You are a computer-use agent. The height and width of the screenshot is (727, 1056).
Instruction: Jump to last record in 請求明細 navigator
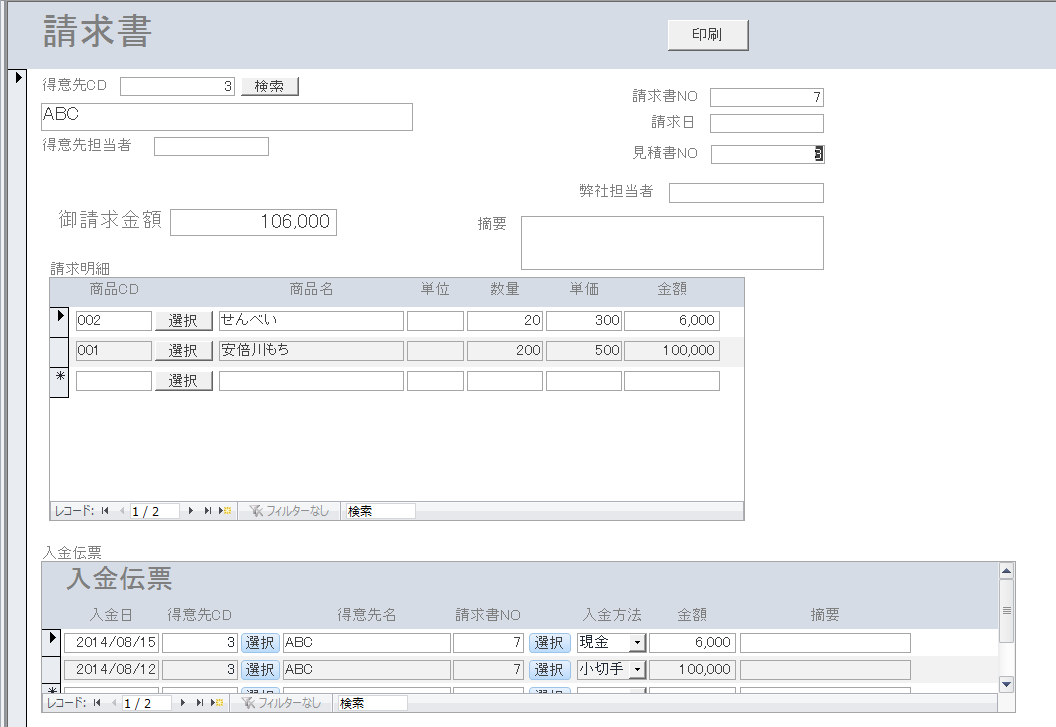[x=208, y=511]
